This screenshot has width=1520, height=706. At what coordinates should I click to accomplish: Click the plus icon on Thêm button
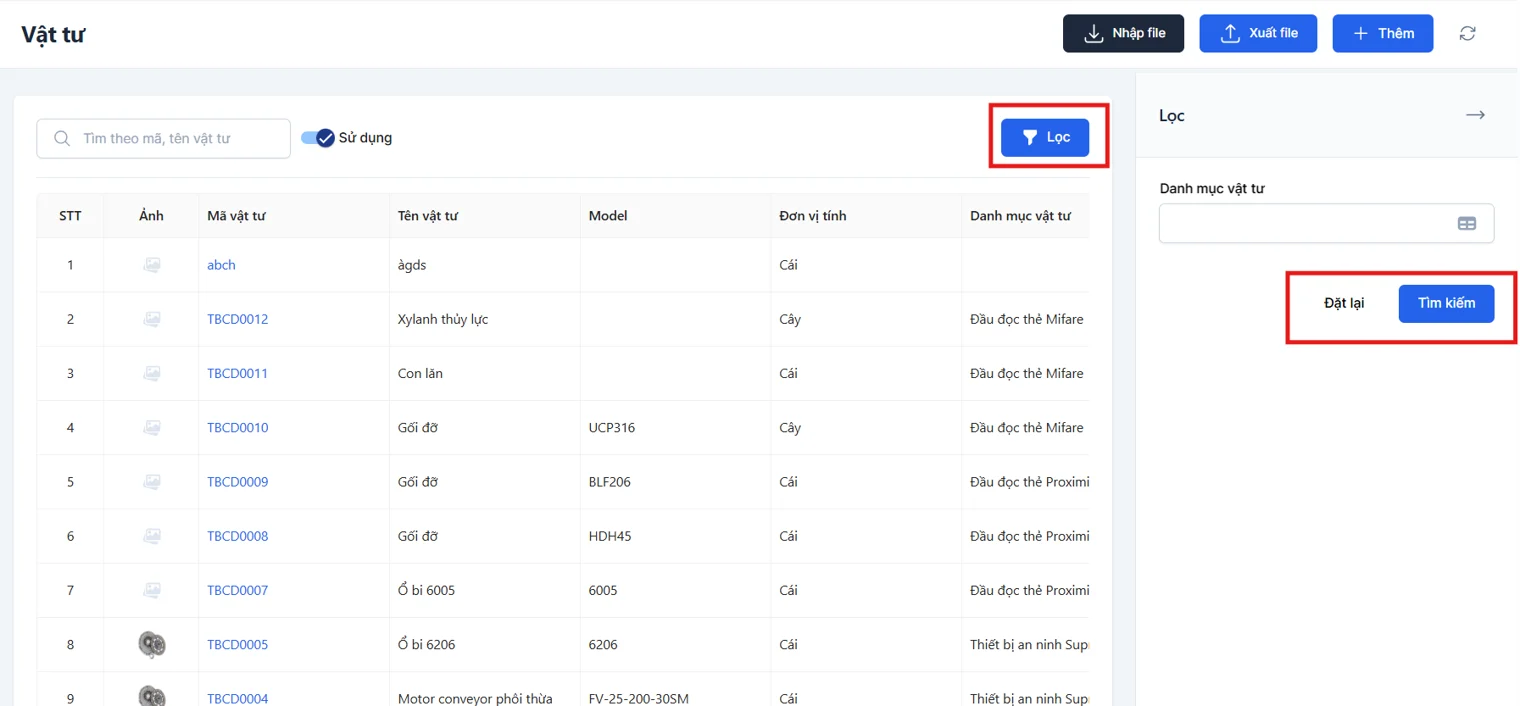[1359, 33]
